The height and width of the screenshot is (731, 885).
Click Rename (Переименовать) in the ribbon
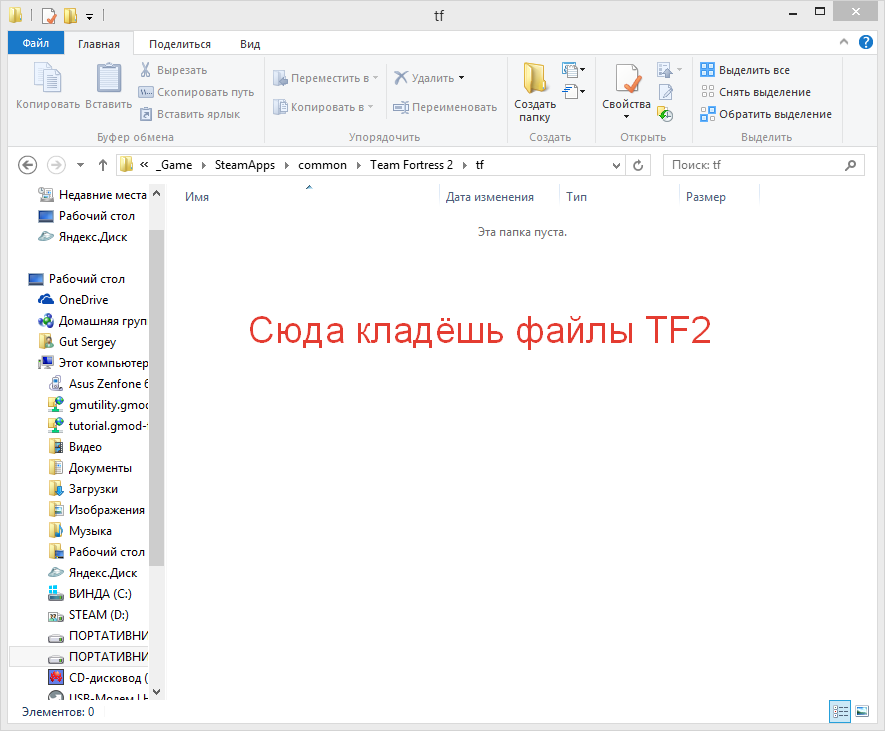(445, 107)
